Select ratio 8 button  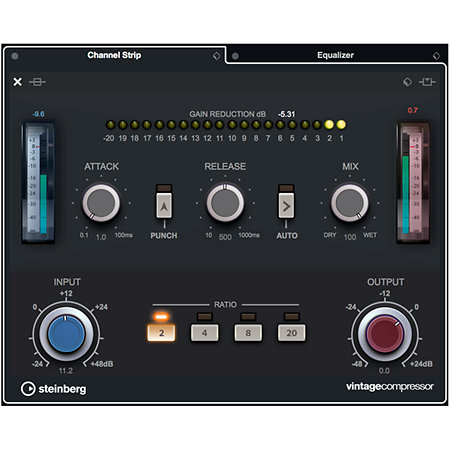248,333
